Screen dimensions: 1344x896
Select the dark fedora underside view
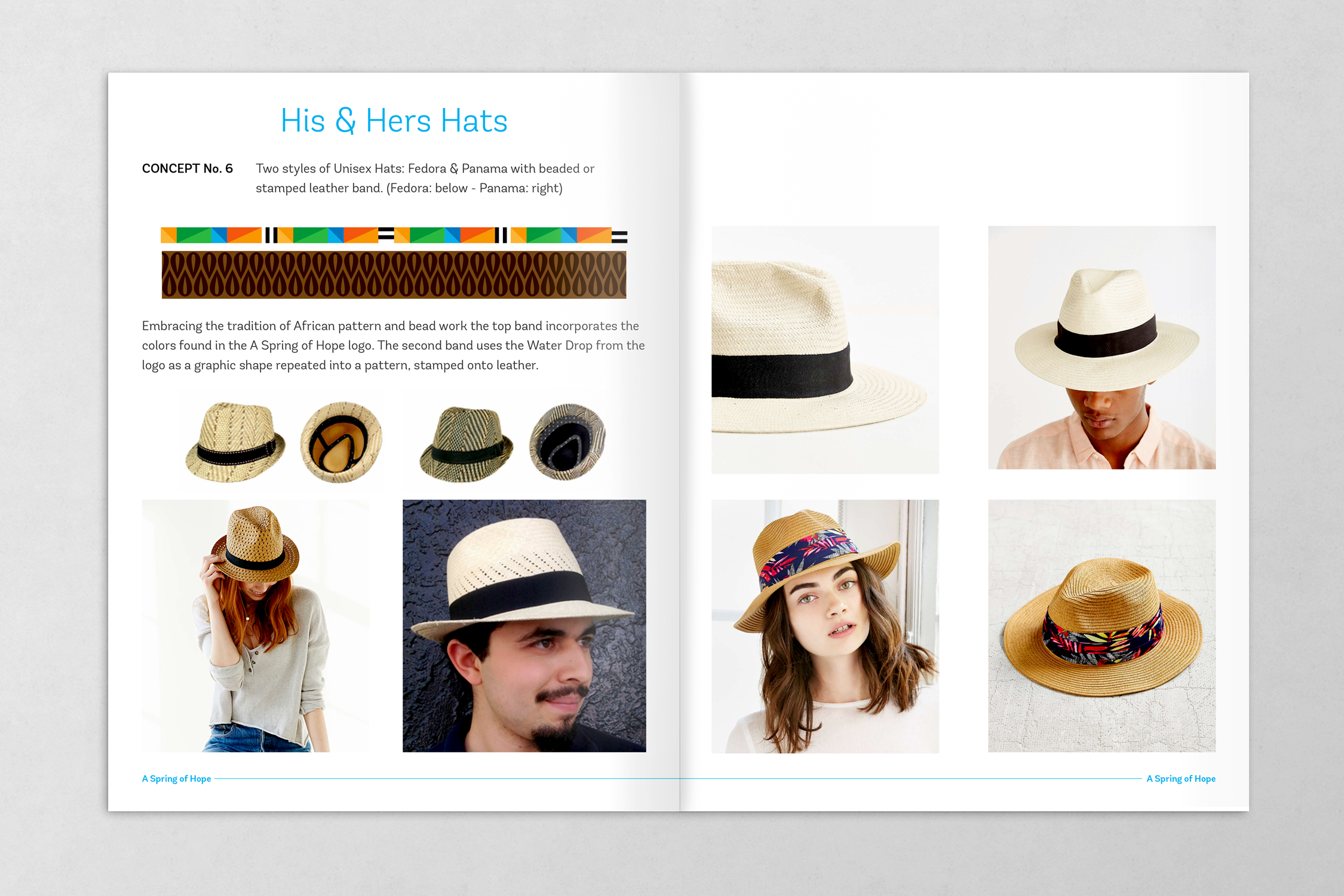point(567,441)
